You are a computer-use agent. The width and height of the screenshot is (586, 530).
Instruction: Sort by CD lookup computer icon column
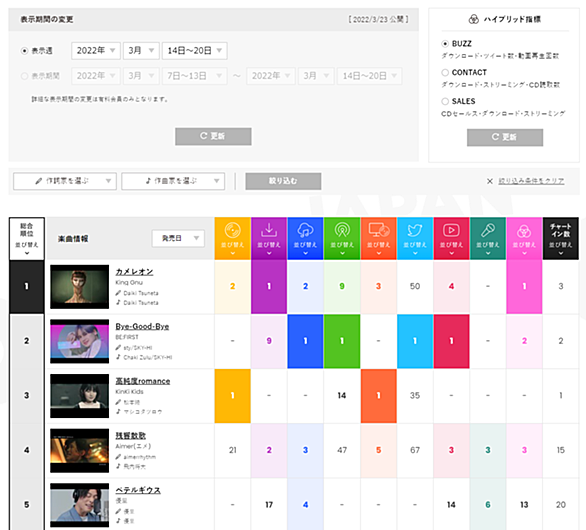tap(379, 238)
